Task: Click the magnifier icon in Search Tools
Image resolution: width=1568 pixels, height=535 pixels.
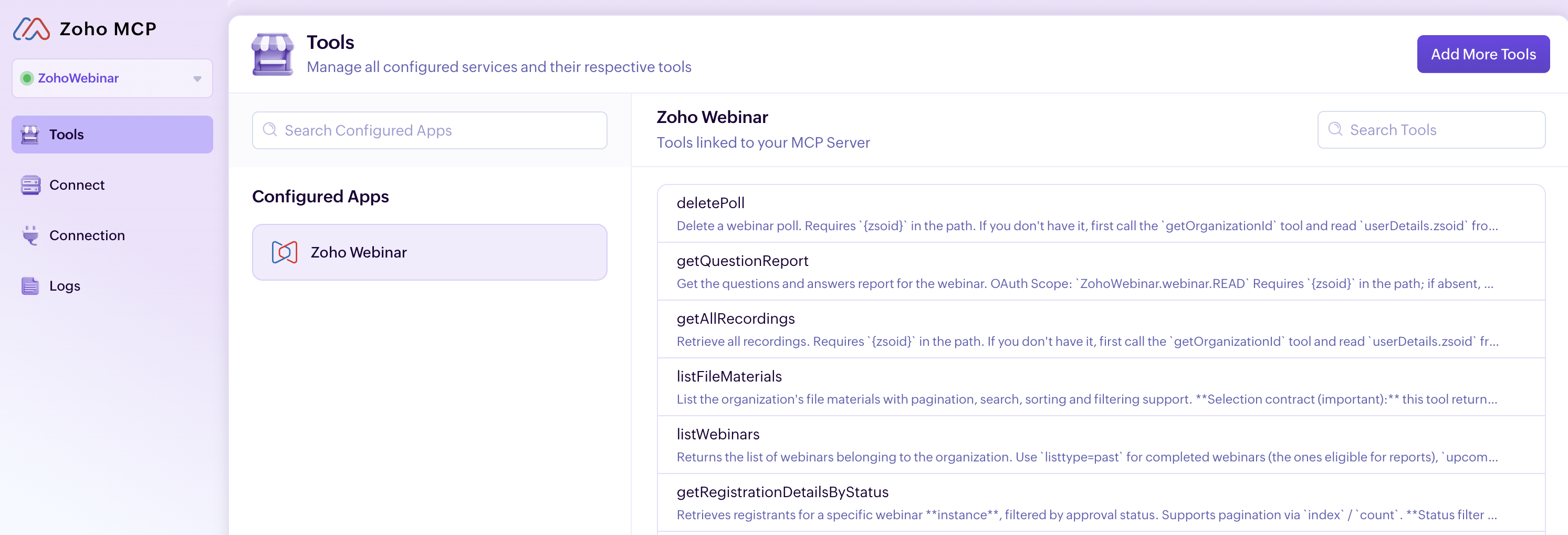Action: coord(1335,129)
